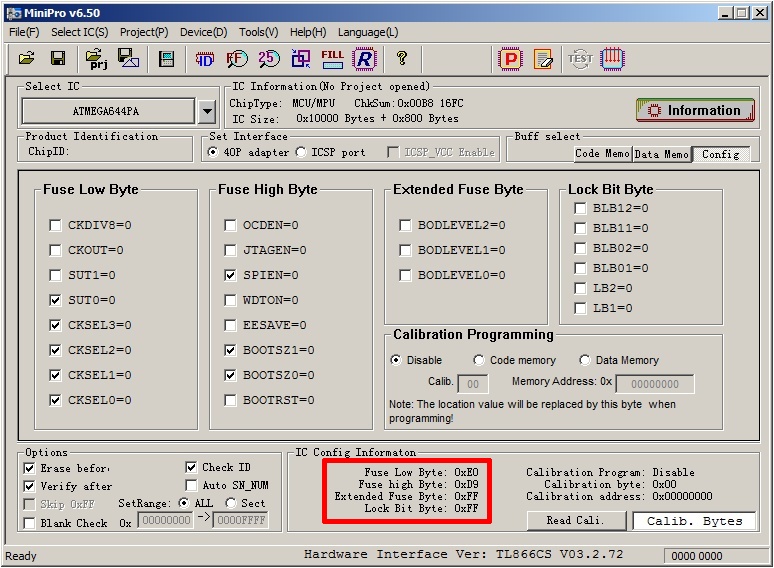
Task: Click the P program chip icon
Action: 510,59
